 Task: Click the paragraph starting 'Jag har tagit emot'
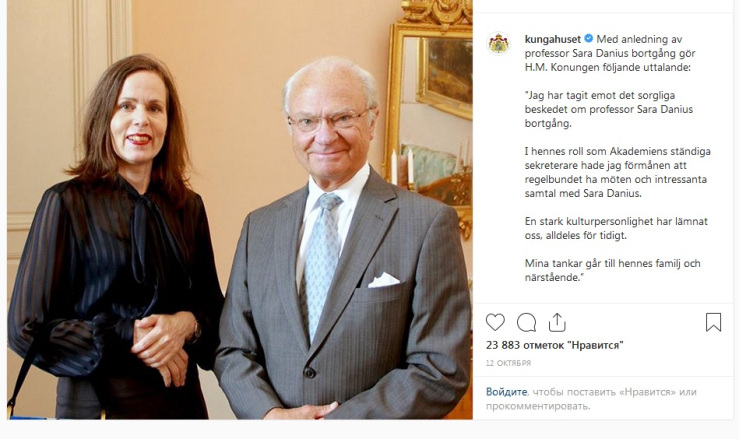tap(608, 109)
